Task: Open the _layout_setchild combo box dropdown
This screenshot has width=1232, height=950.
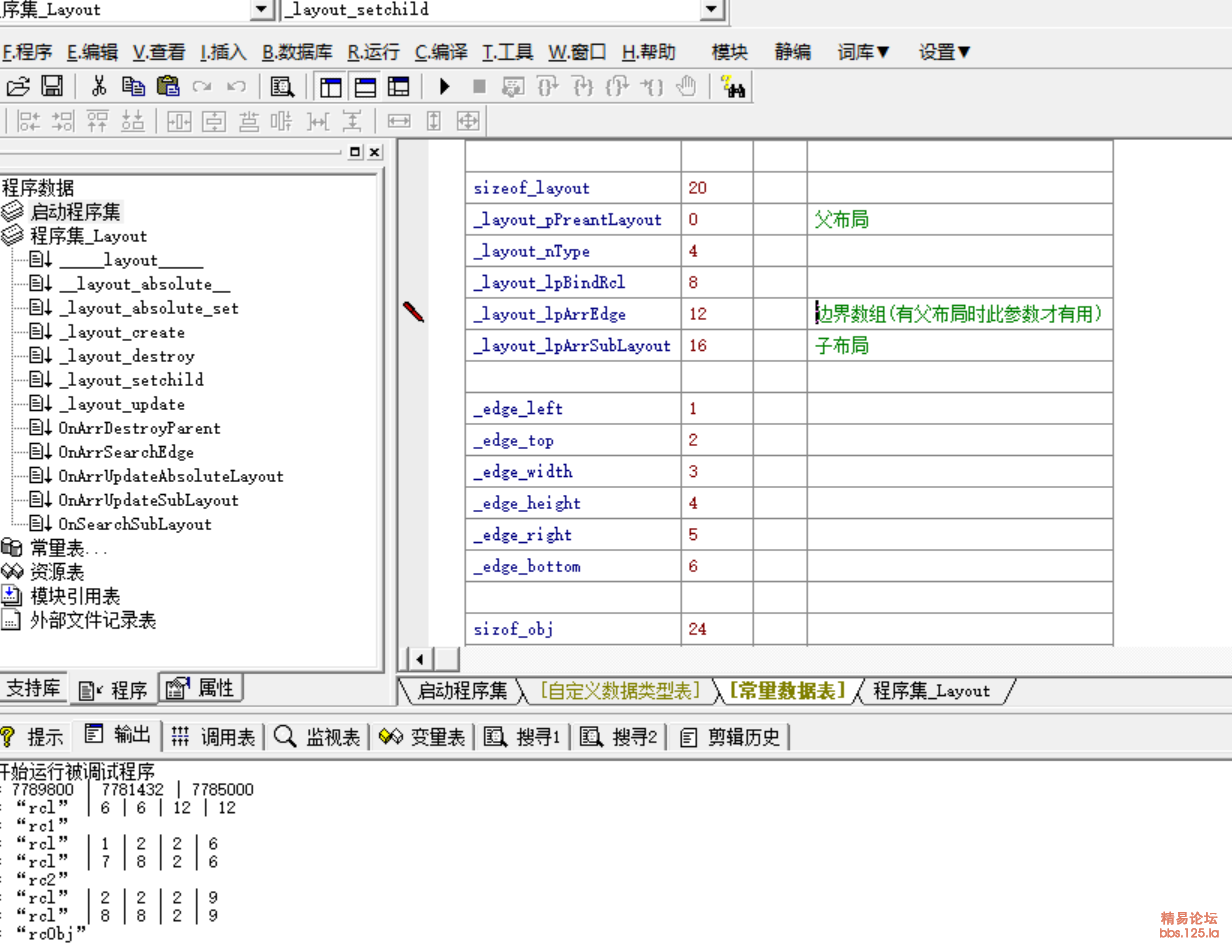Action: 711,10
